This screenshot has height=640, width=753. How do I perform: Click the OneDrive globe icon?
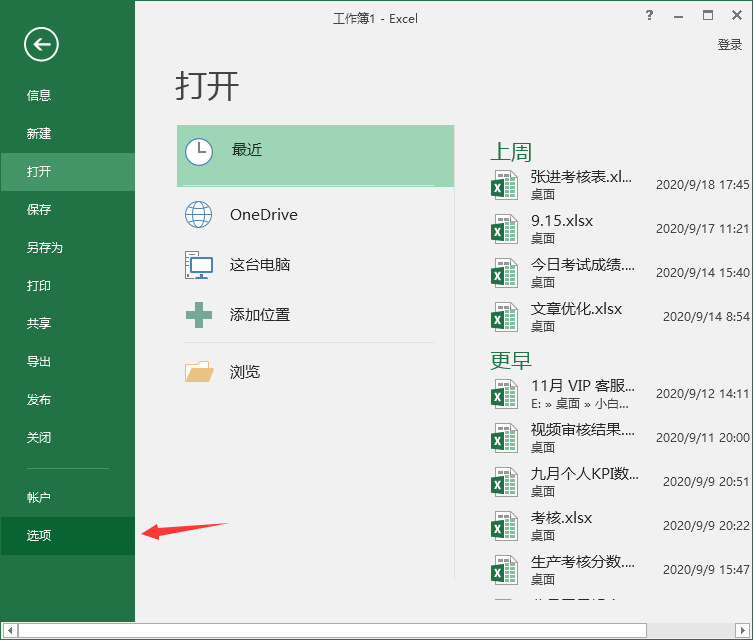pyautogui.click(x=199, y=215)
